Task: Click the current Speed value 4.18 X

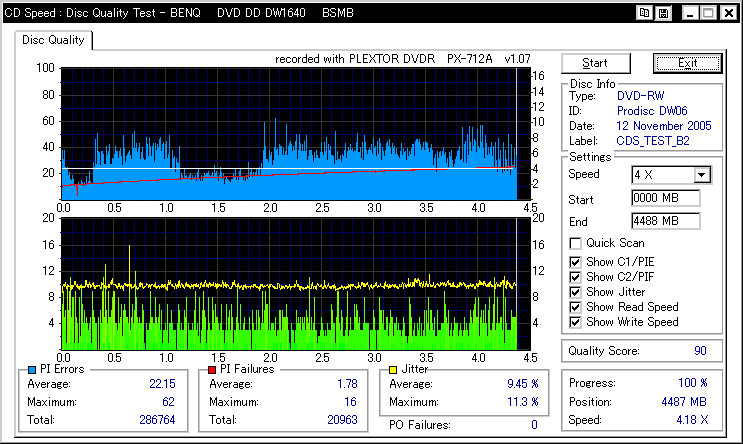Action: coord(692,420)
